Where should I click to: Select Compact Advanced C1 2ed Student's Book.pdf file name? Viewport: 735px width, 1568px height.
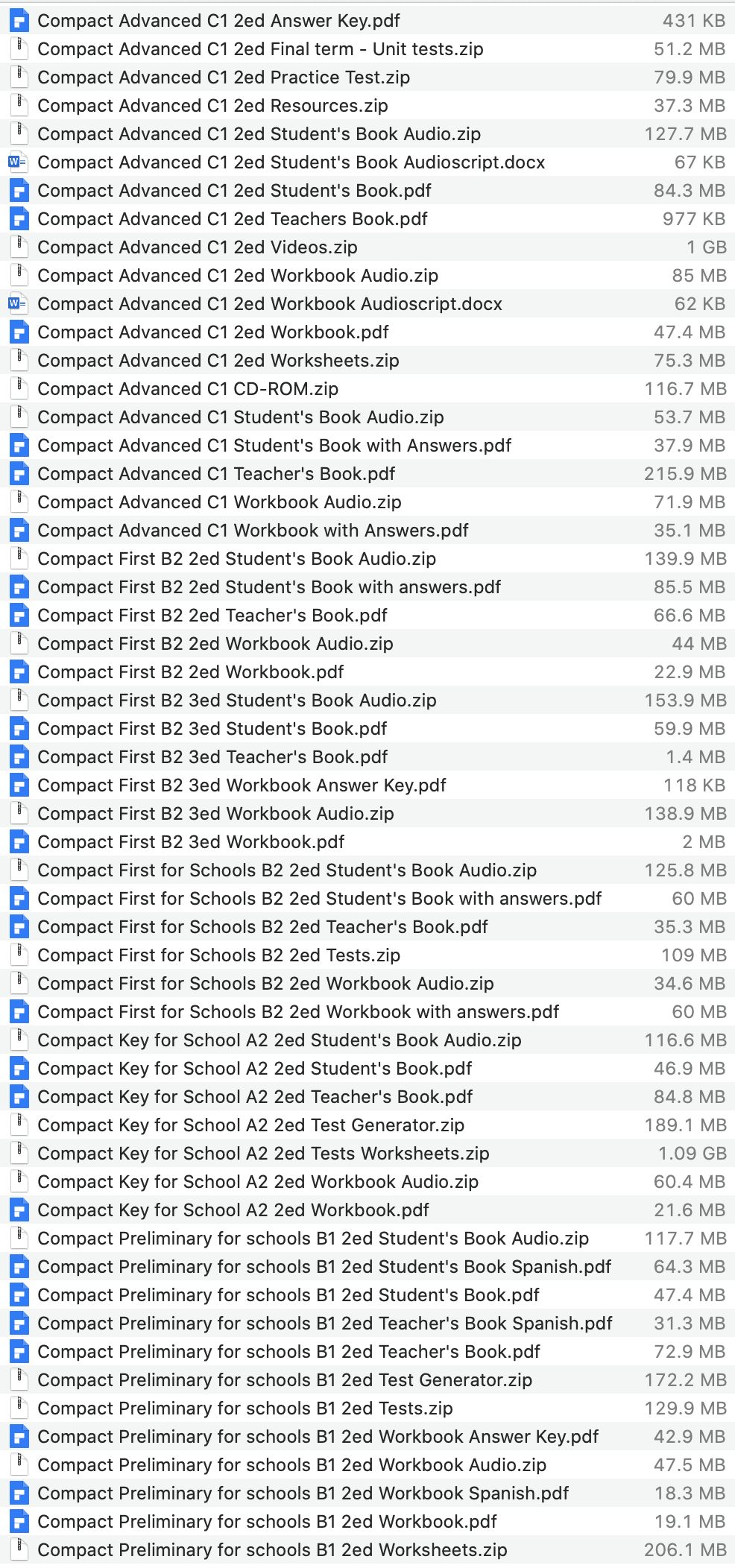[x=234, y=191]
